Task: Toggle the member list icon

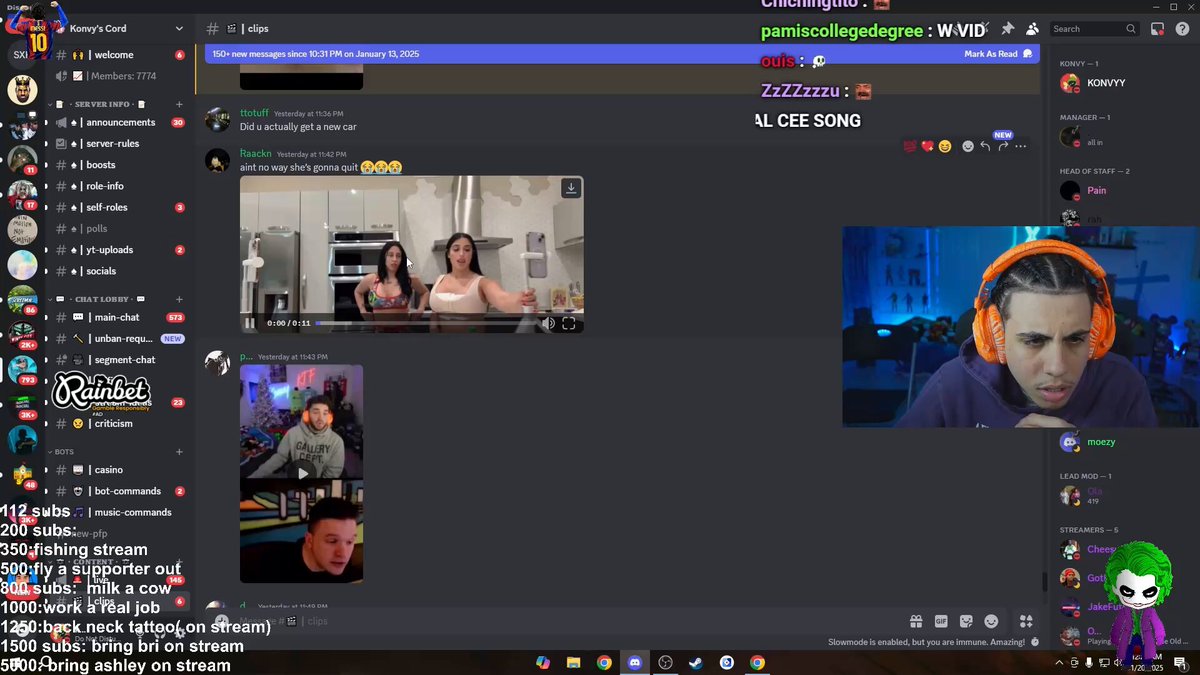Action: tap(1032, 29)
